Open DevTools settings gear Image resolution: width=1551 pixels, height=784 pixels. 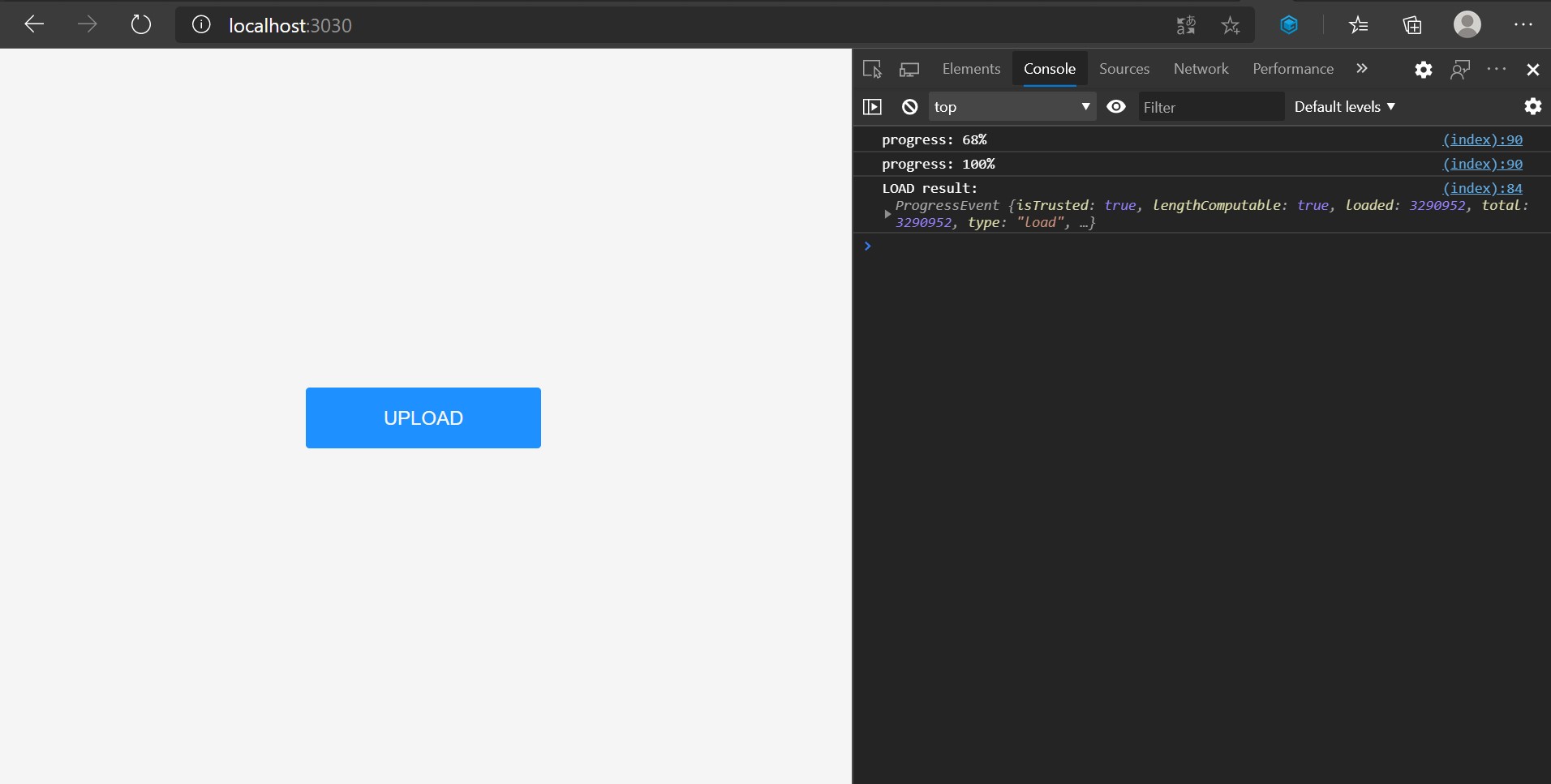click(x=1422, y=69)
